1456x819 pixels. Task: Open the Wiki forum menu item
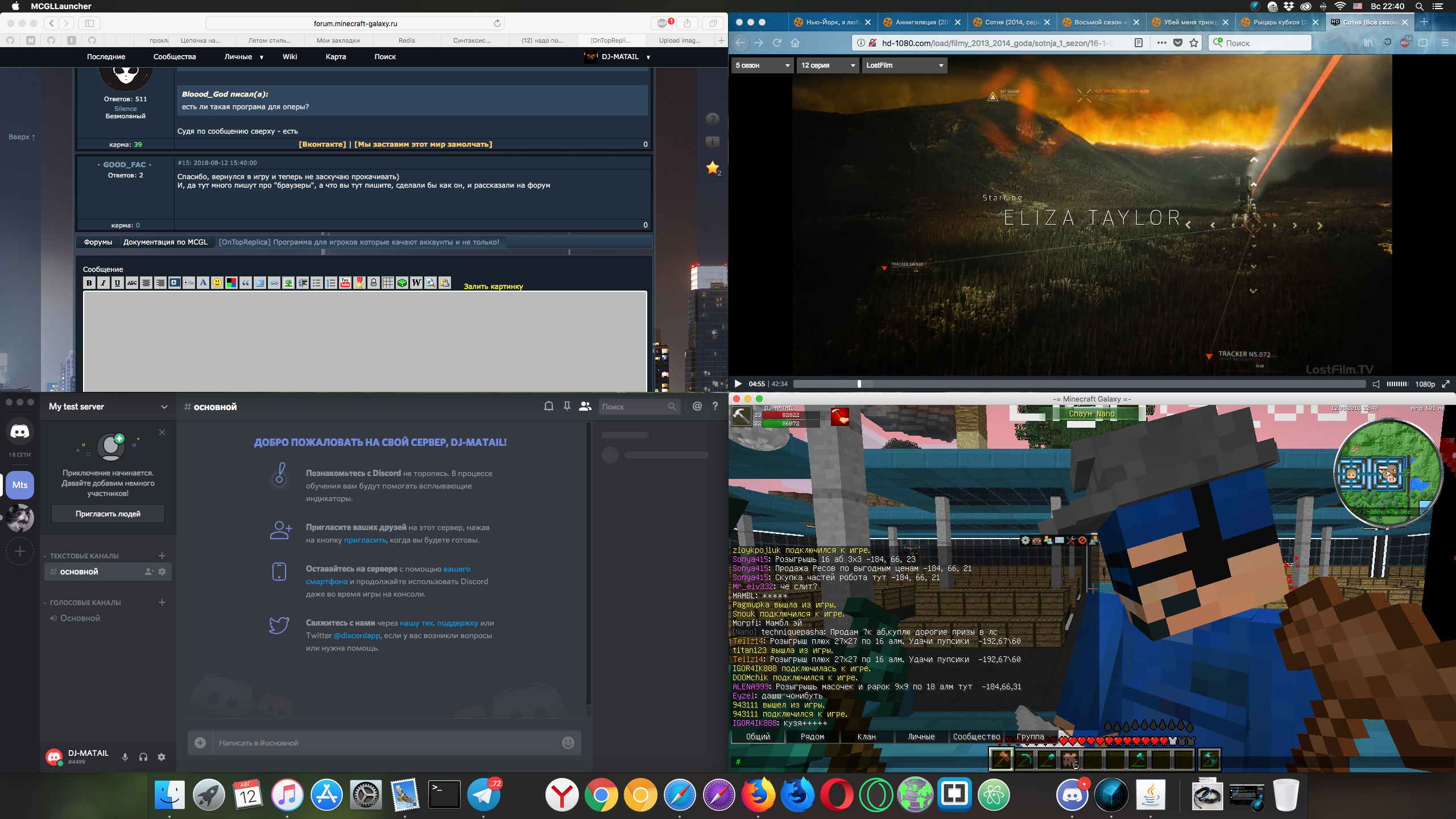tap(289, 57)
